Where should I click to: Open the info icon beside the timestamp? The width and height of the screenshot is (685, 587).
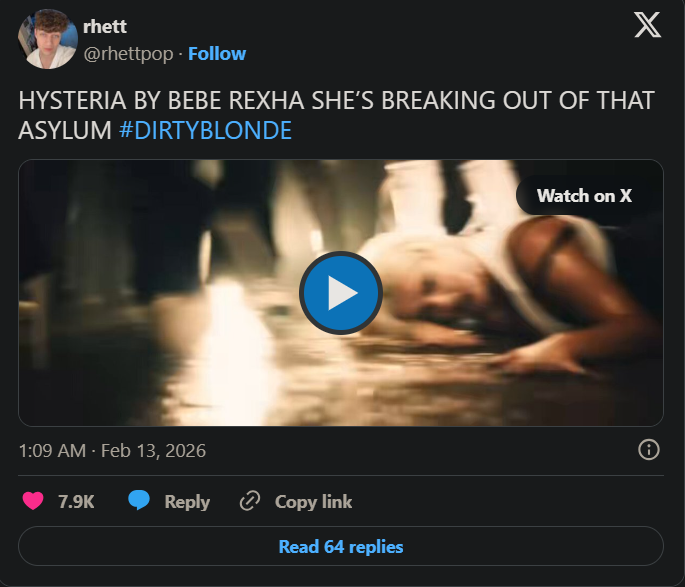648,450
